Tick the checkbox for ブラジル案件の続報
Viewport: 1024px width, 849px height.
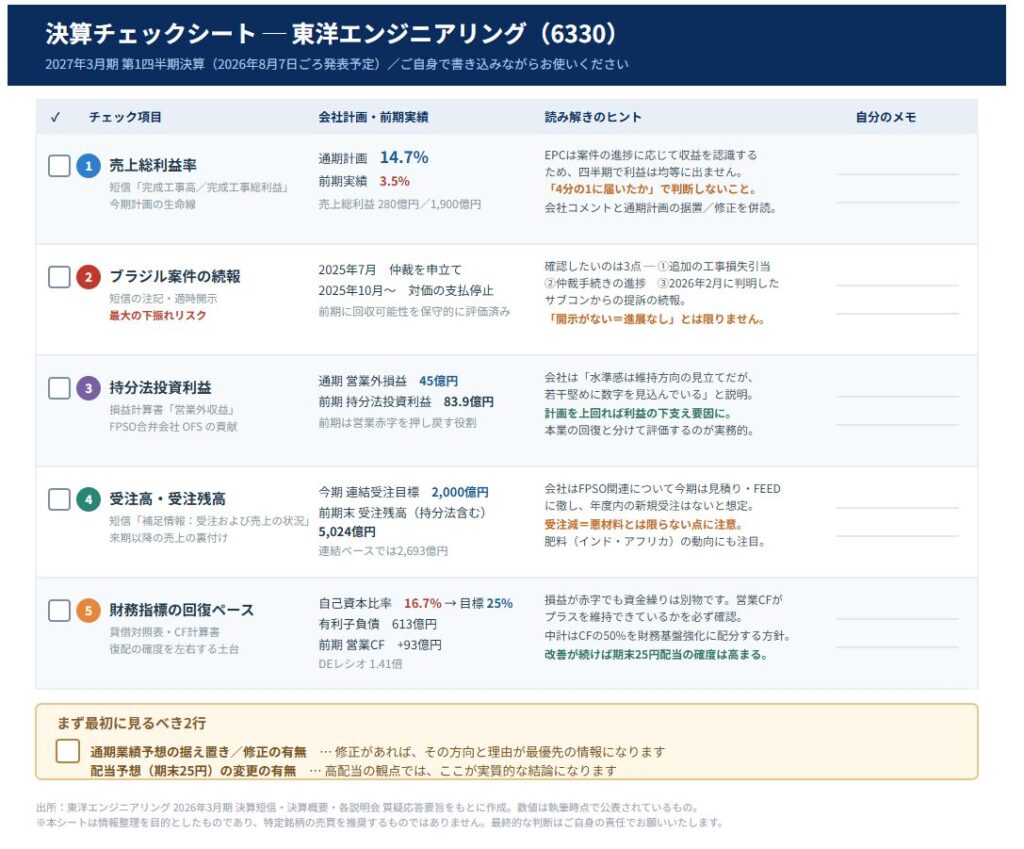(x=59, y=277)
